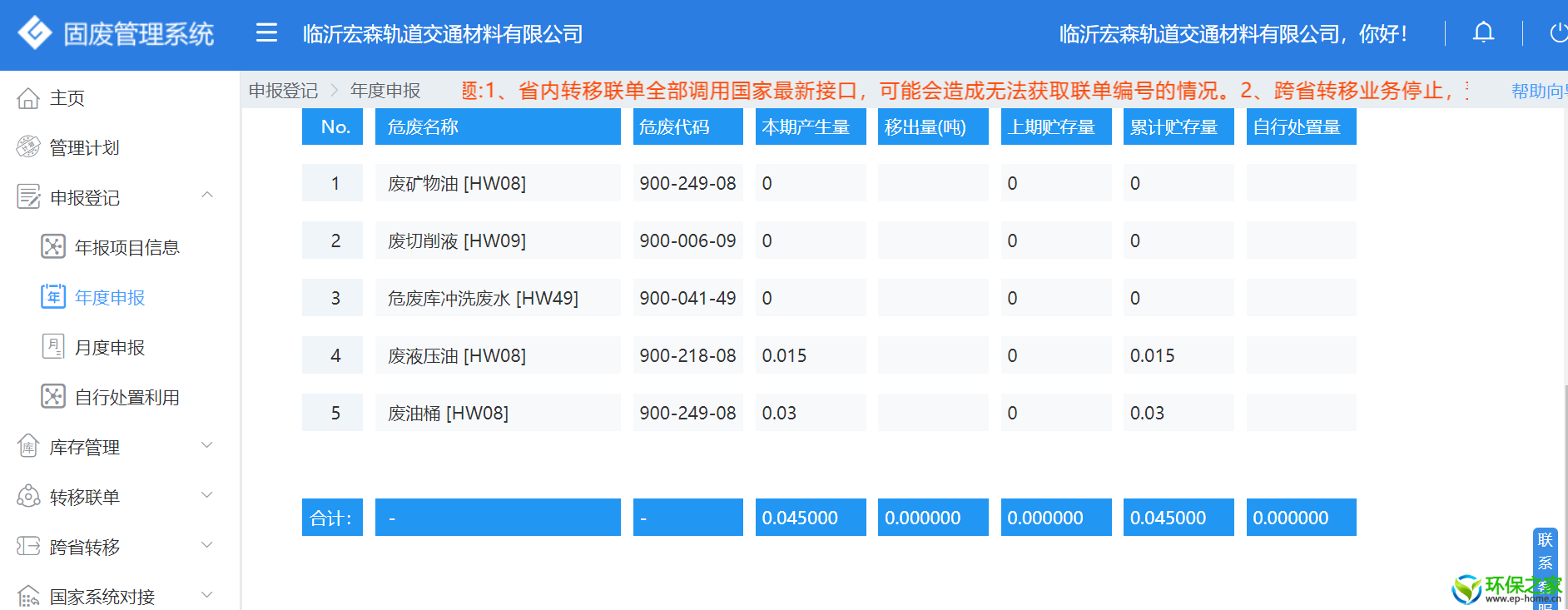Click 自行处置量 field for 废液压油 row

pyautogui.click(x=1301, y=355)
